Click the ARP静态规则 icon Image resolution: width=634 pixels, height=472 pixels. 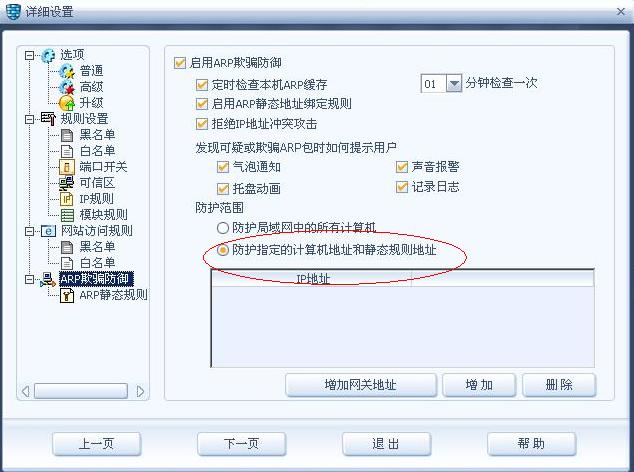click(x=67, y=295)
